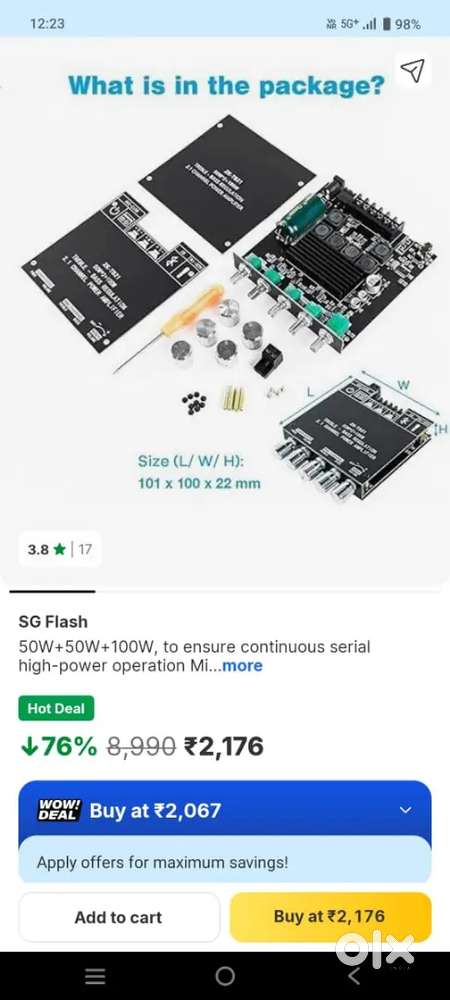Image resolution: width=450 pixels, height=1000 pixels.
Task: Expand the WOW Deal chevron
Action: 405,810
